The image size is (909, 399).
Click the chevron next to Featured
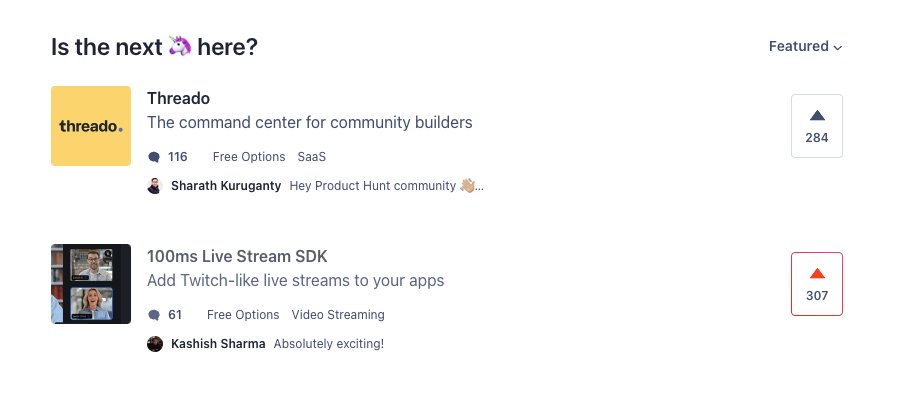point(837,48)
